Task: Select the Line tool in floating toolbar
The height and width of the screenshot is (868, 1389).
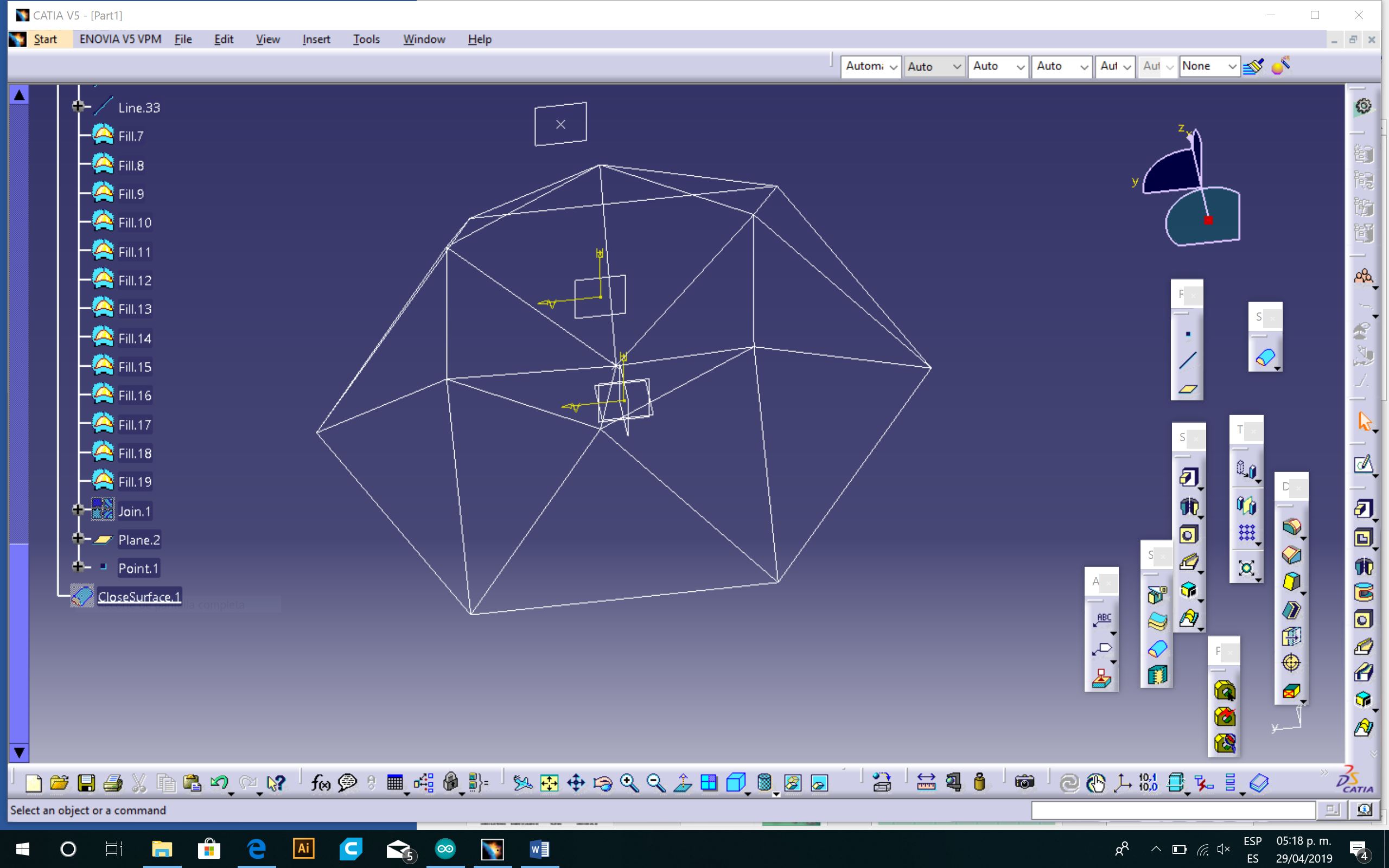Action: point(1188,361)
